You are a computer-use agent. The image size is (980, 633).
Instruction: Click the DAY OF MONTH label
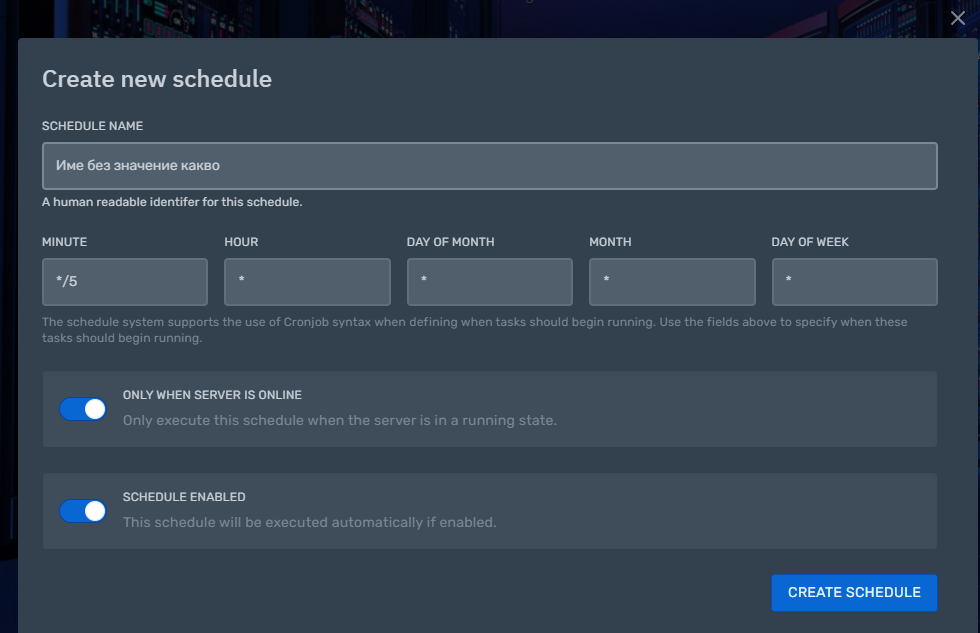(451, 242)
